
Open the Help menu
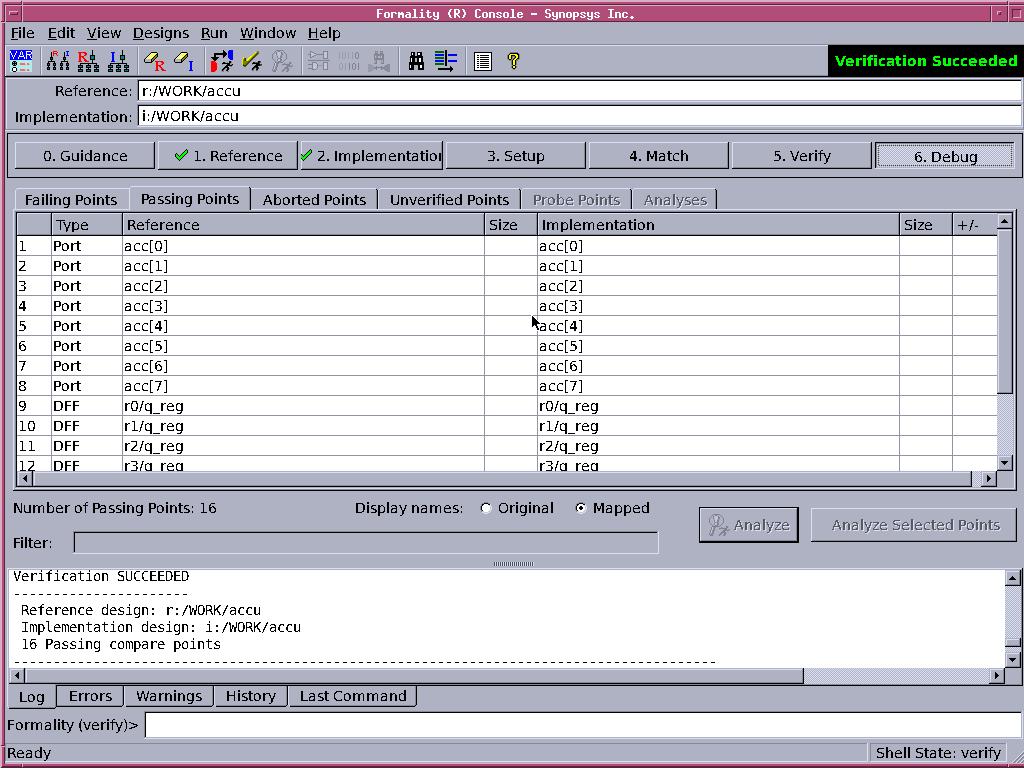(324, 33)
